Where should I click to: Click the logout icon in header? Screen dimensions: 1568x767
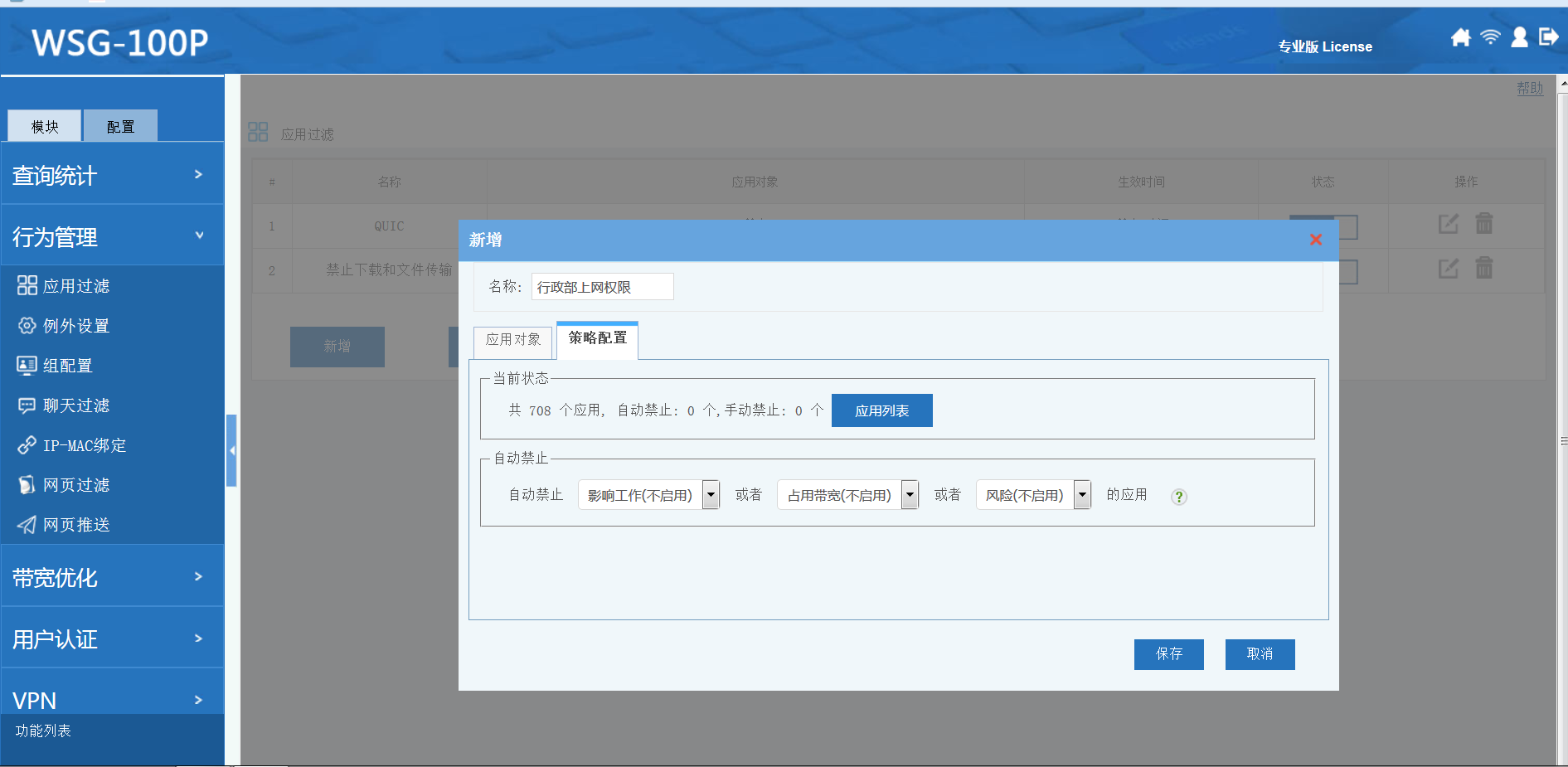[x=1548, y=37]
